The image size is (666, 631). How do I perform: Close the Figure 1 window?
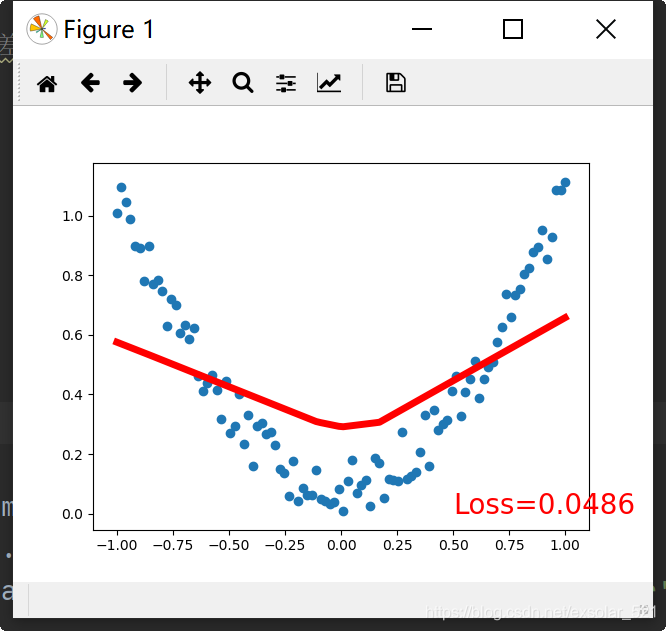click(x=606, y=29)
